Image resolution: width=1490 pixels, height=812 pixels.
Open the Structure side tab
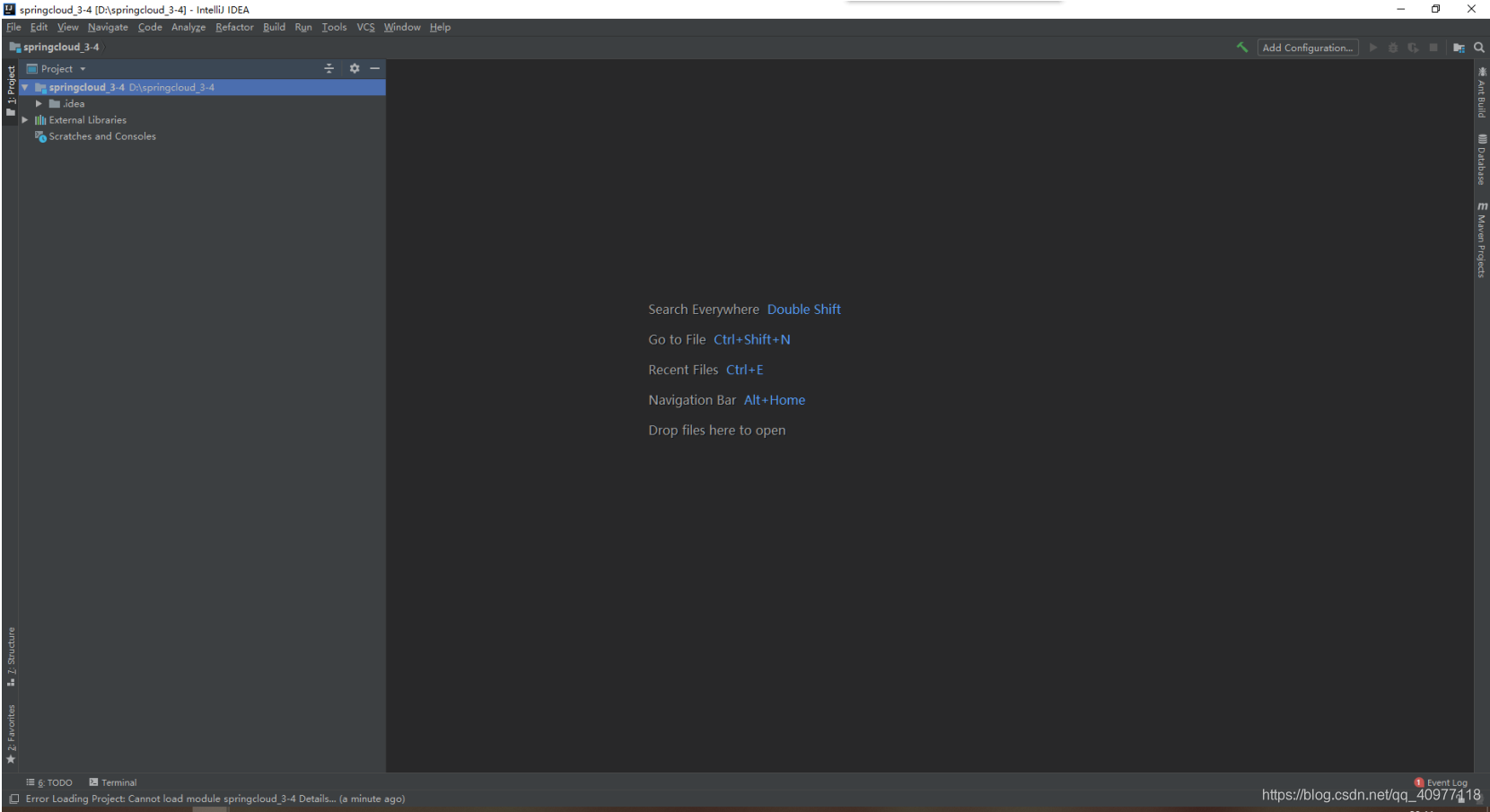[x=11, y=657]
